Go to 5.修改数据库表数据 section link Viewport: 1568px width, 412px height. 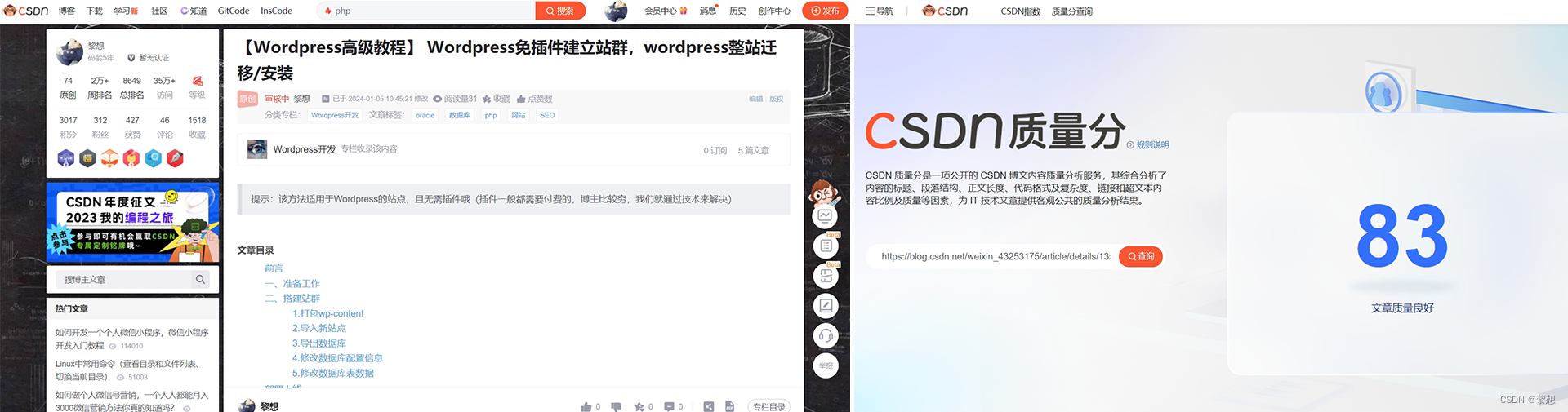click(x=333, y=373)
